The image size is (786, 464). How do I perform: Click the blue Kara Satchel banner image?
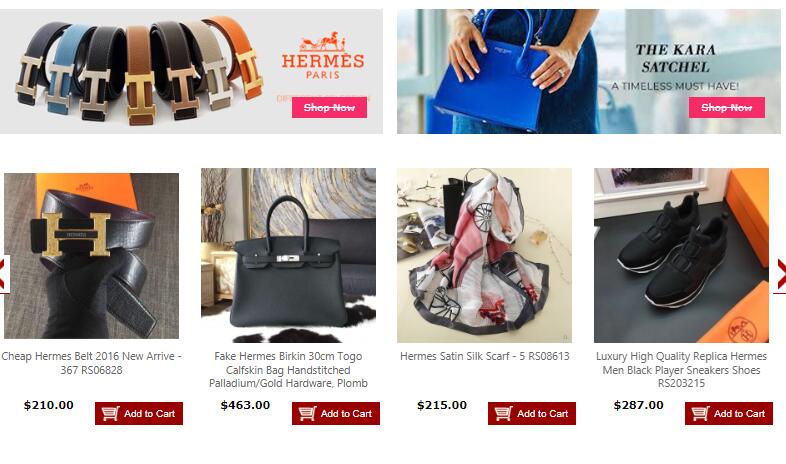pyautogui.click(x=588, y=71)
